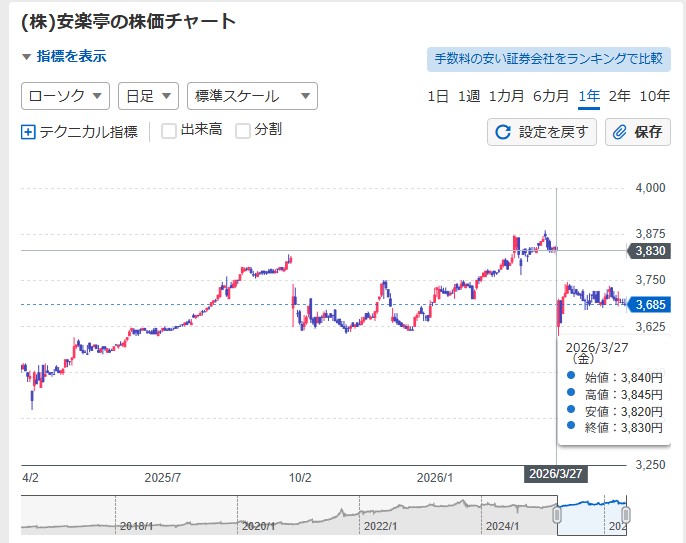Select the 1カ月 period tab

coord(506,96)
